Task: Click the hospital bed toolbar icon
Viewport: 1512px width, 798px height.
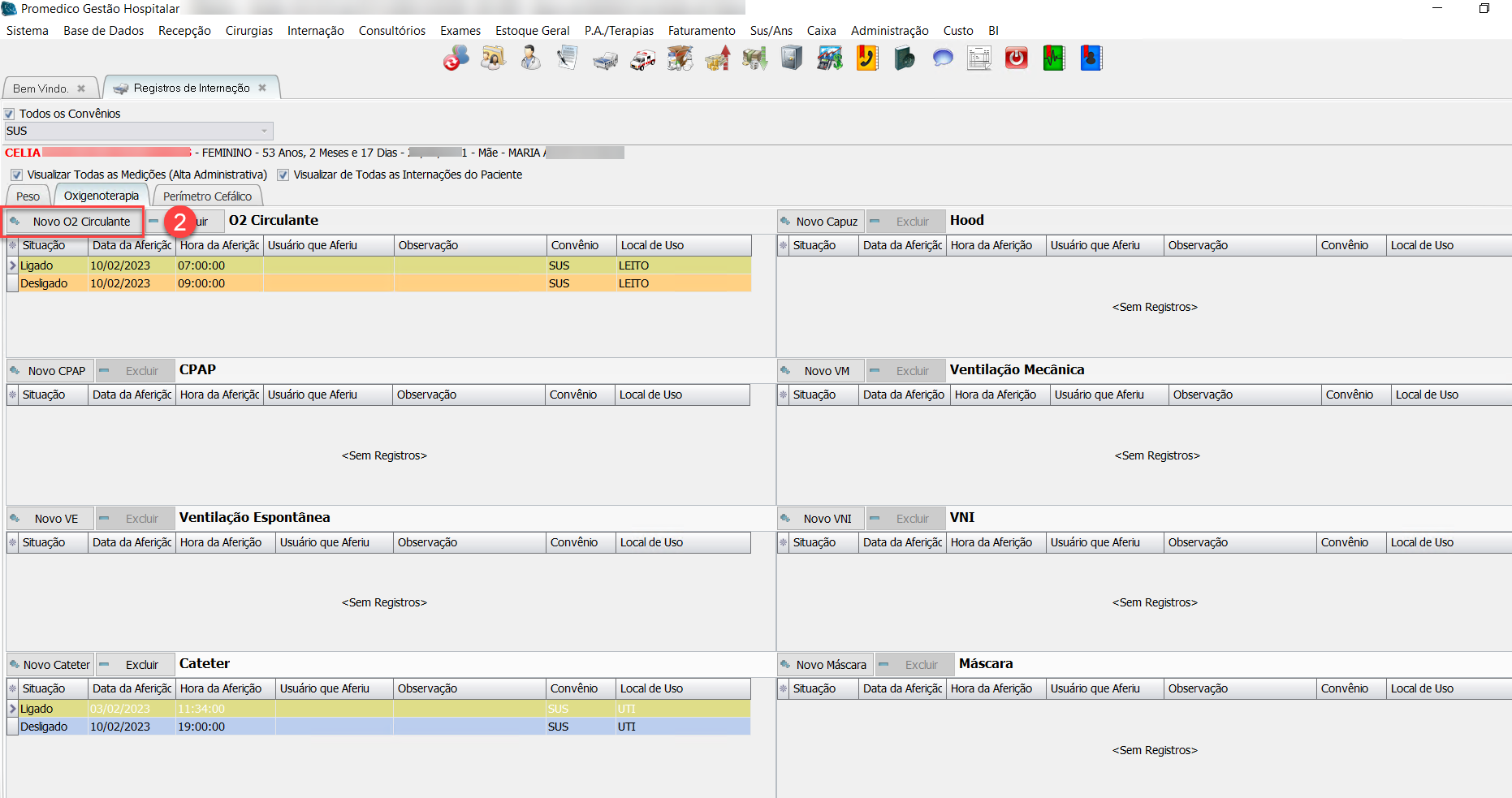Action: pyautogui.click(x=605, y=59)
